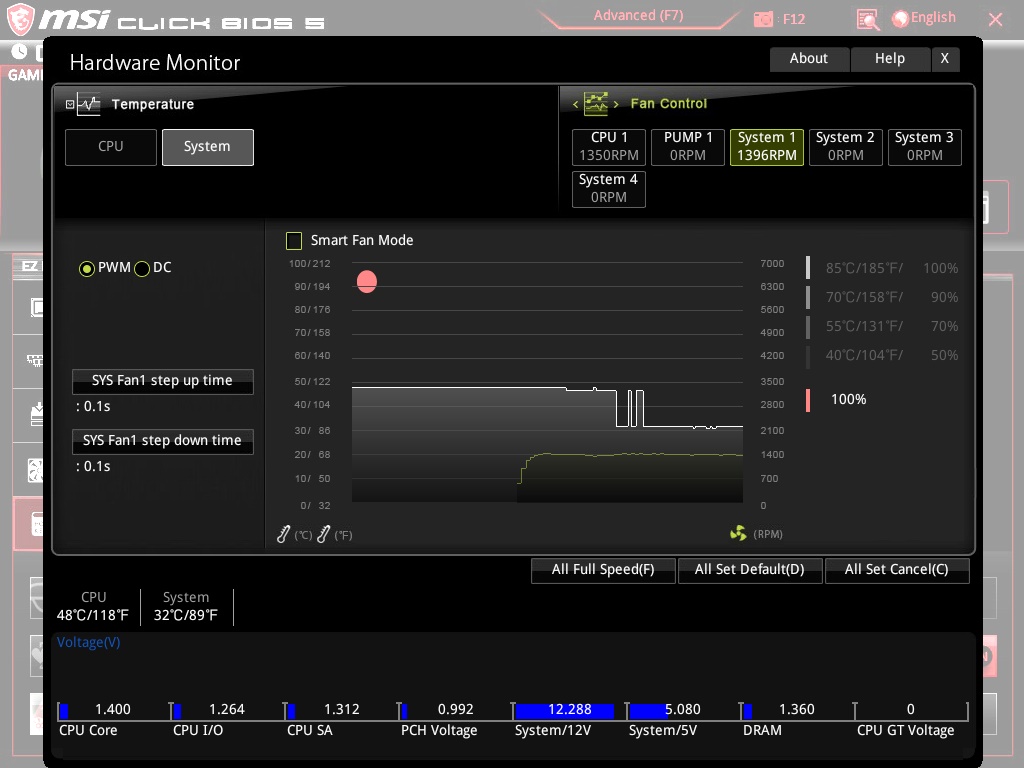Enable the Smart Fan Mode checkbox
Screen dimensions: 1024x768
pos(294,240)
